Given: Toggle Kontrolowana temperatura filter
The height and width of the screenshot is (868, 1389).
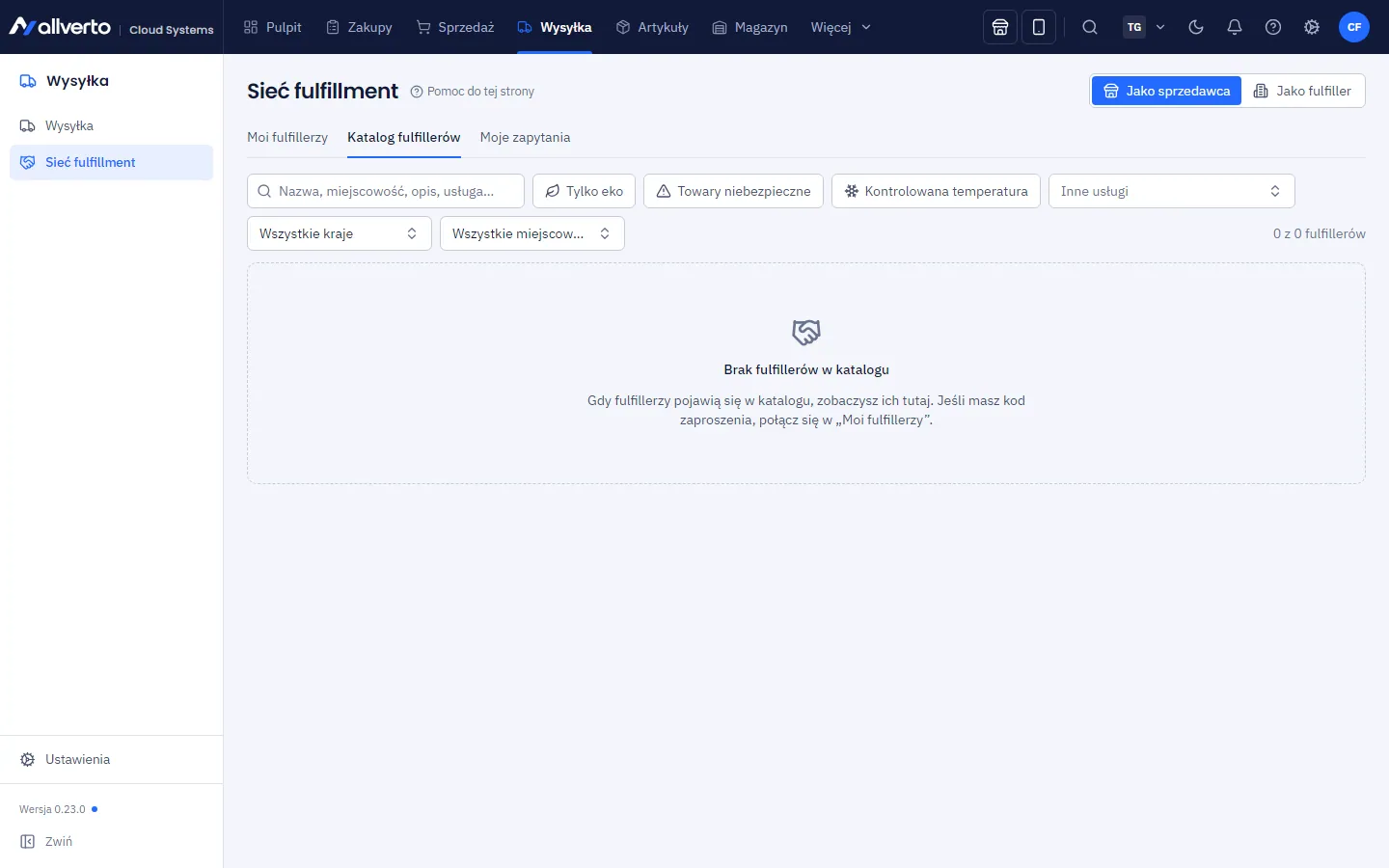Looking at the screenshot, I should [936, 191].
